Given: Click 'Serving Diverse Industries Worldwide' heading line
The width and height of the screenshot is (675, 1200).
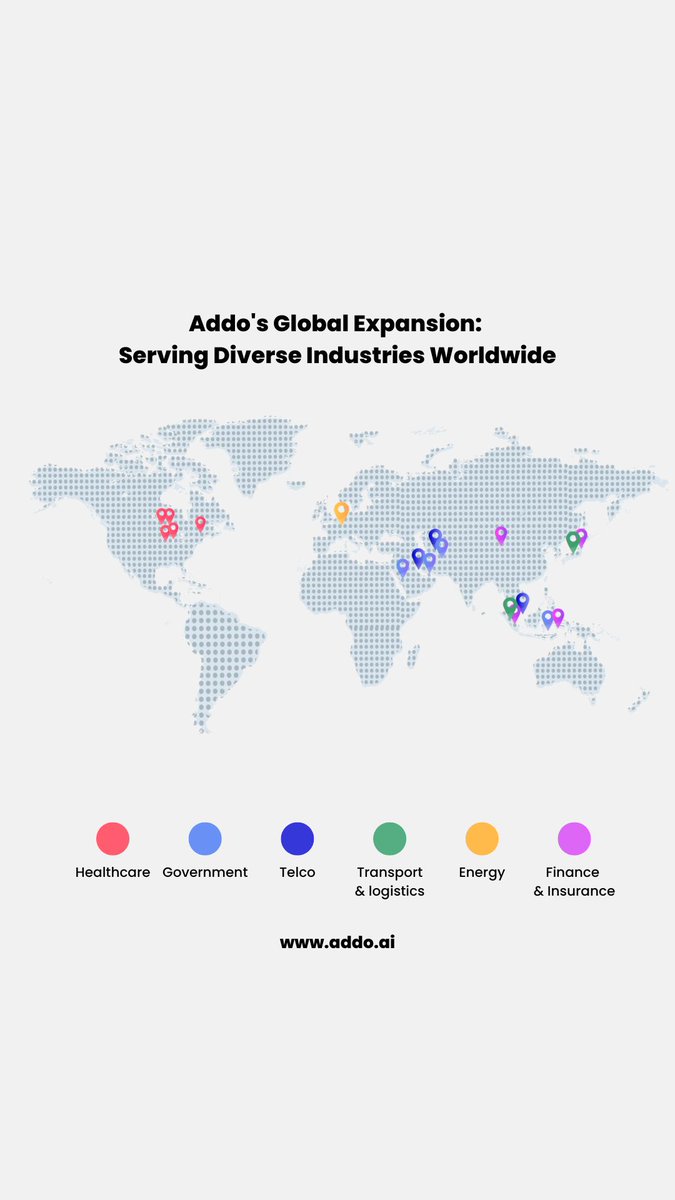Looking at the screenshot, I should click(337, 355).
